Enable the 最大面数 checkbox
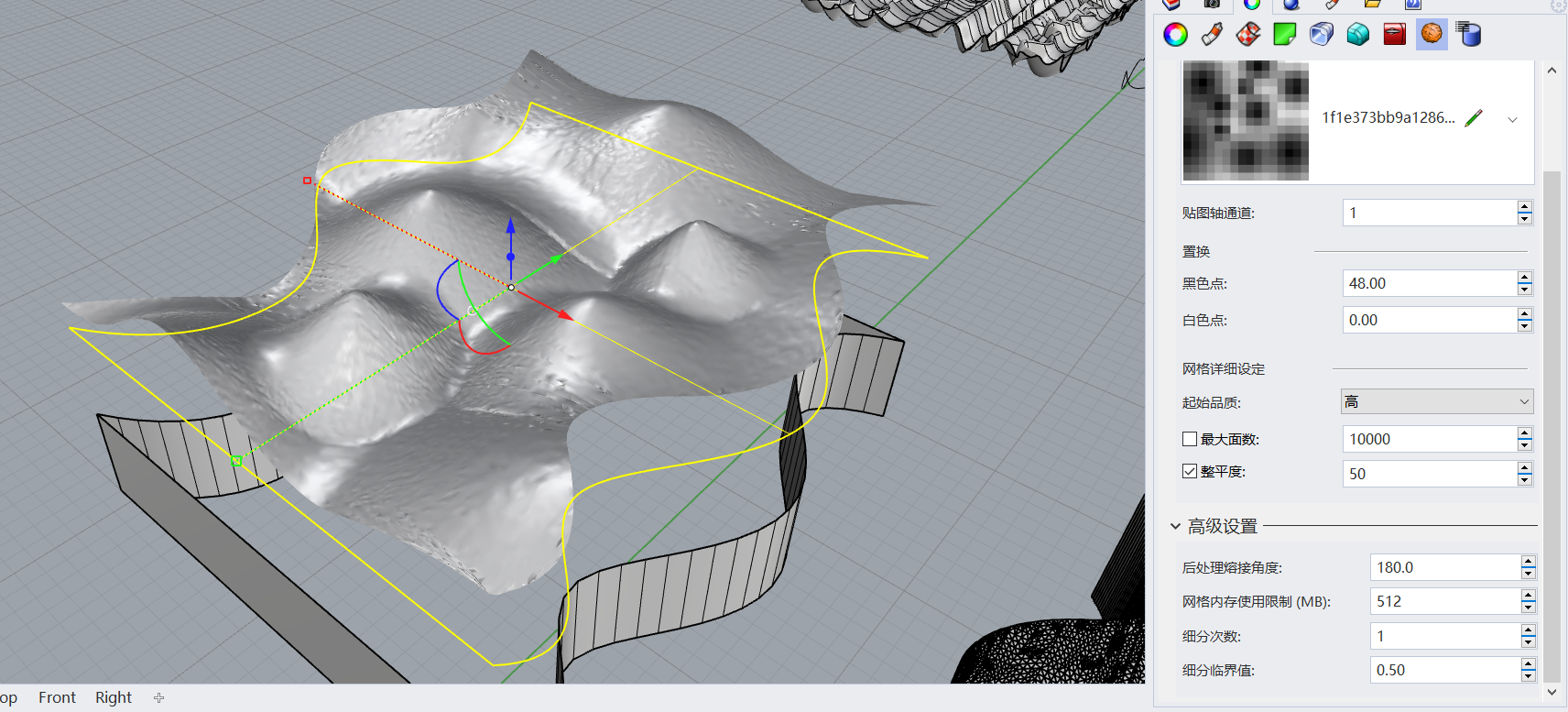This screenshot has height=712, width=1568. click(x=1190, y=439)
